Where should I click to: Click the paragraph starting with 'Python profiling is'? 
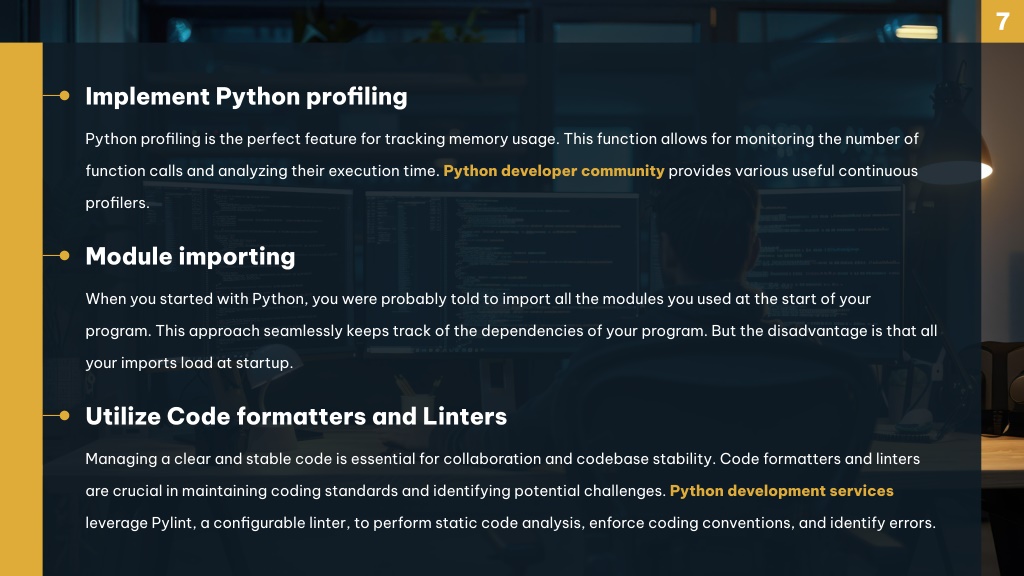click(x=502, y=171)
